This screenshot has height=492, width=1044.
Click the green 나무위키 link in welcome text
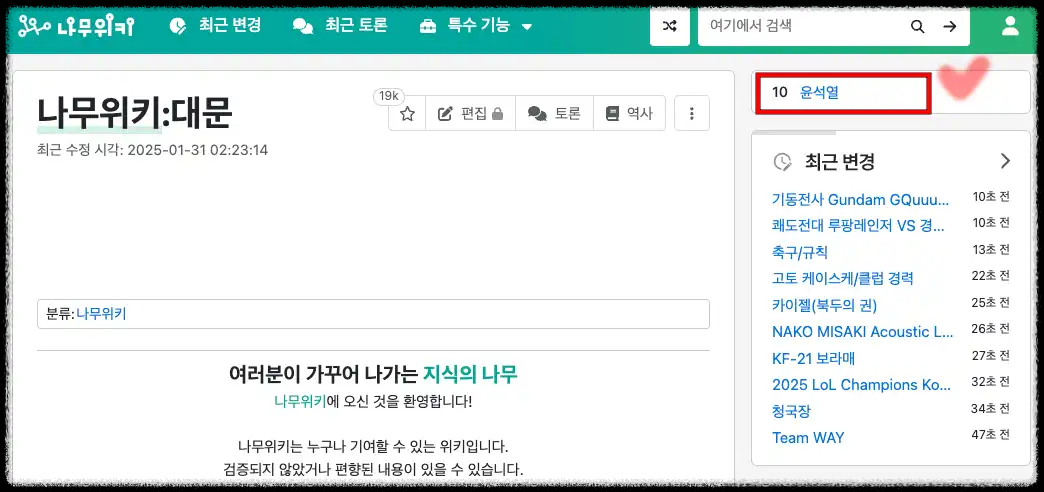(x=300, y=401)
